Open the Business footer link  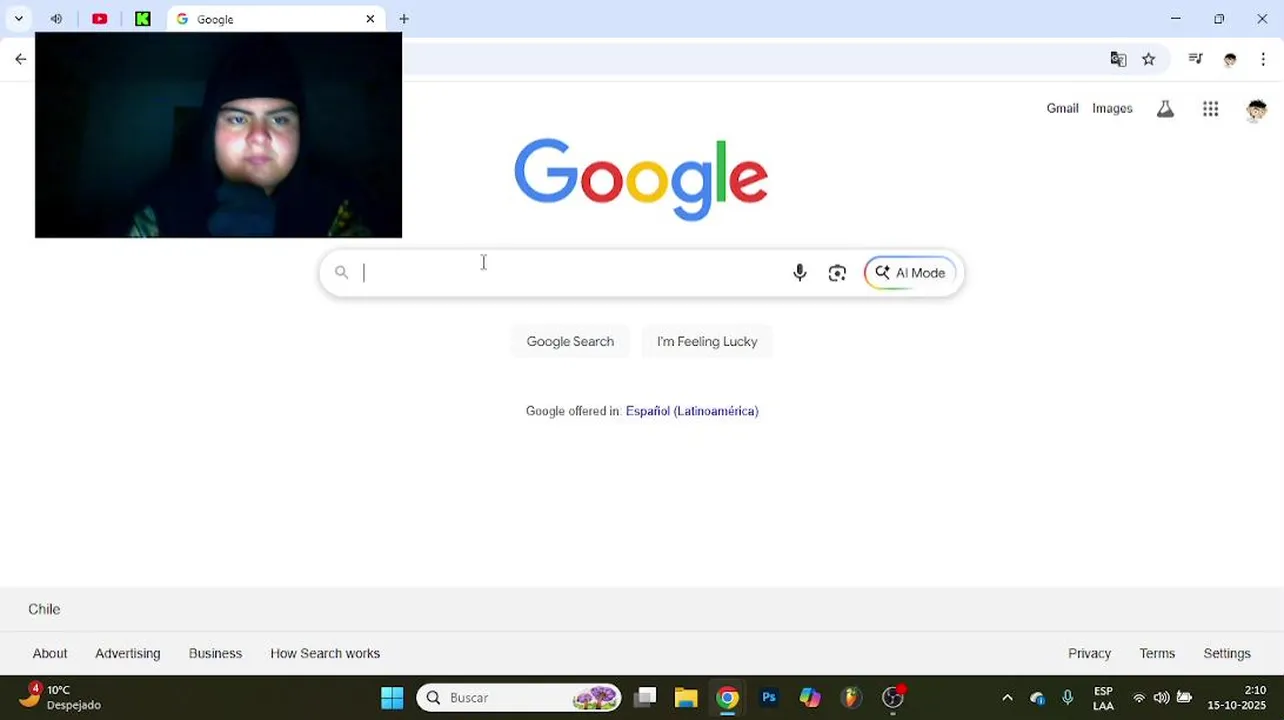pos(215,653)
